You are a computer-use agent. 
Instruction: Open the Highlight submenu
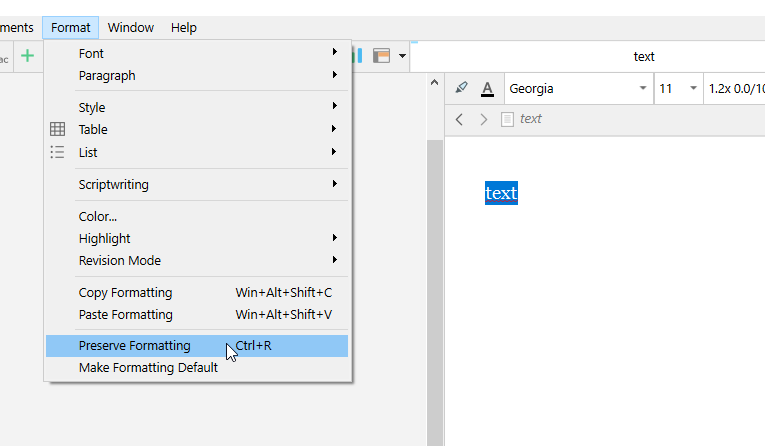tap(104, 238)
